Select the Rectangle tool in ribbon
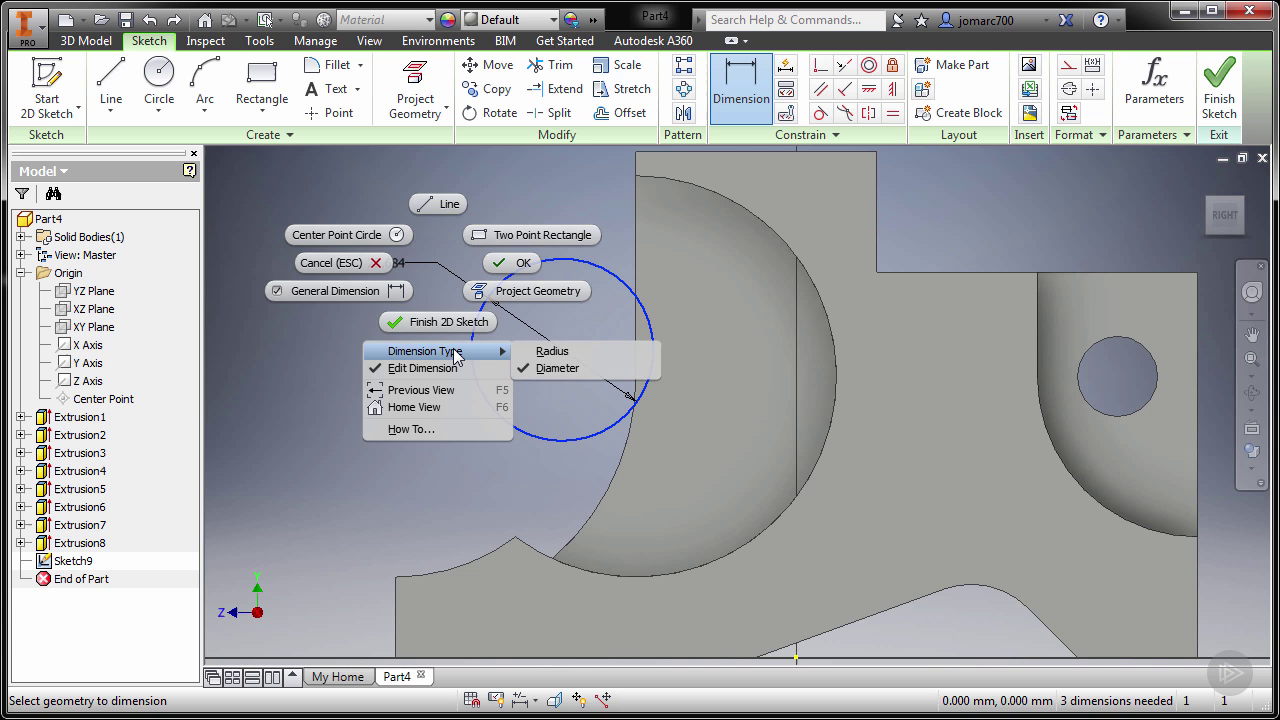Viewport: 1280px width, 720px height. (x=261, y=84)
